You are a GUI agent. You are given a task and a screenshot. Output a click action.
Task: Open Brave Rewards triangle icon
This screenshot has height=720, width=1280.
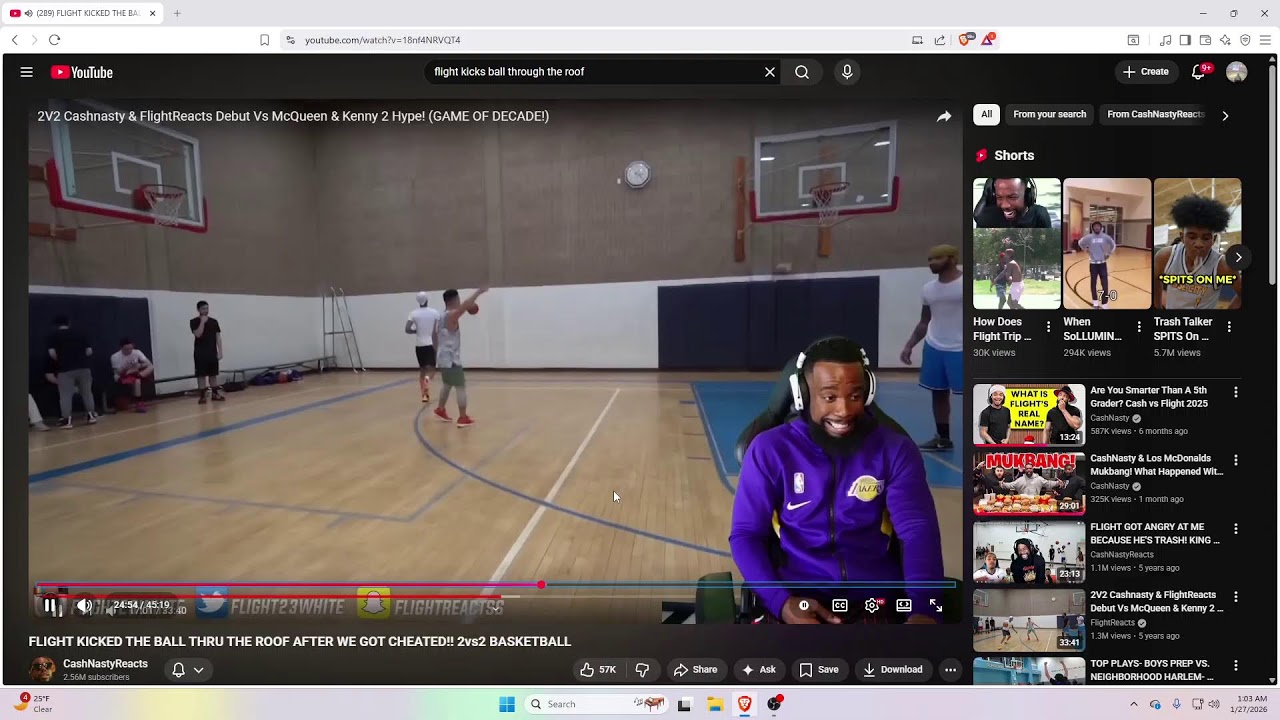click(x=988, y=40)
